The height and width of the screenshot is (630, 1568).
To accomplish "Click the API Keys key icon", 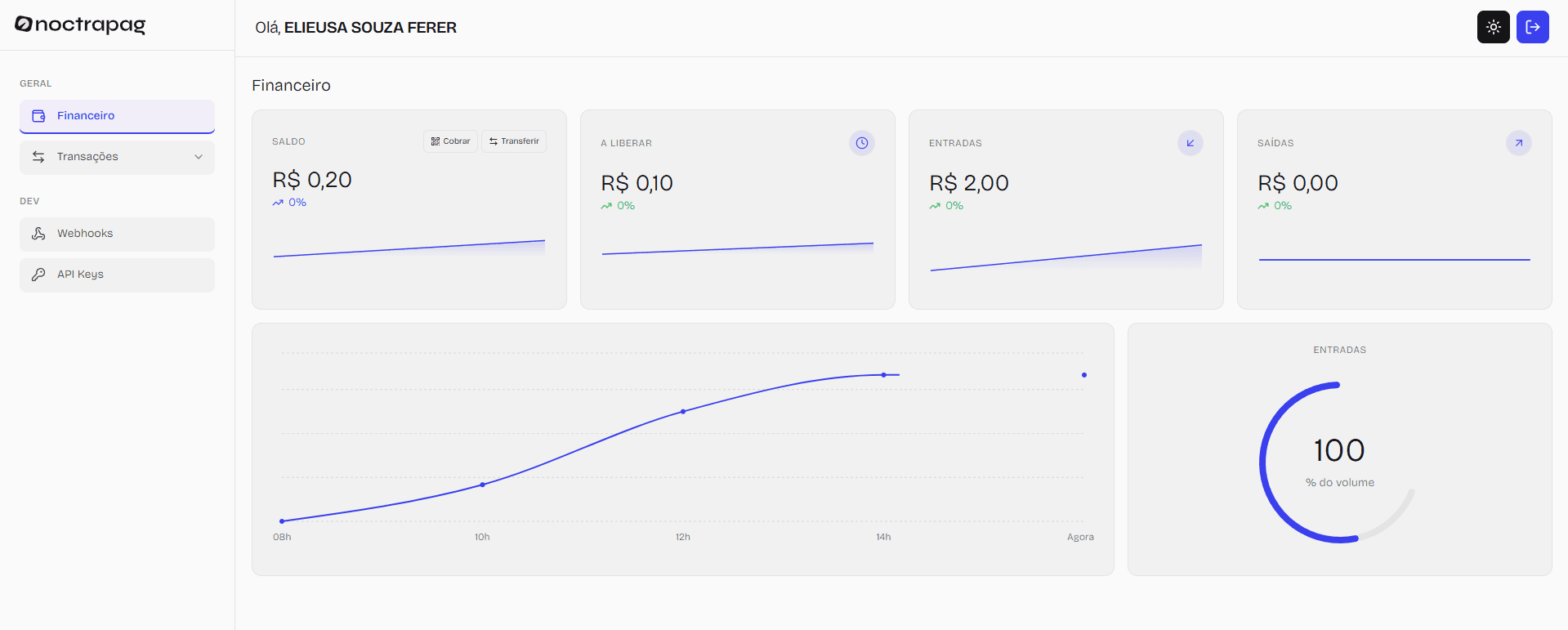I will click(x=38, y=275).
